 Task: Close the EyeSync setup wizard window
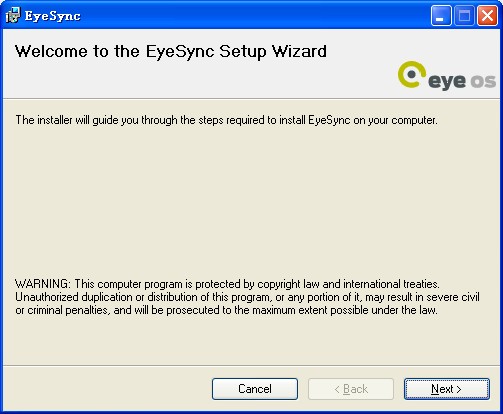coord(487,15)
